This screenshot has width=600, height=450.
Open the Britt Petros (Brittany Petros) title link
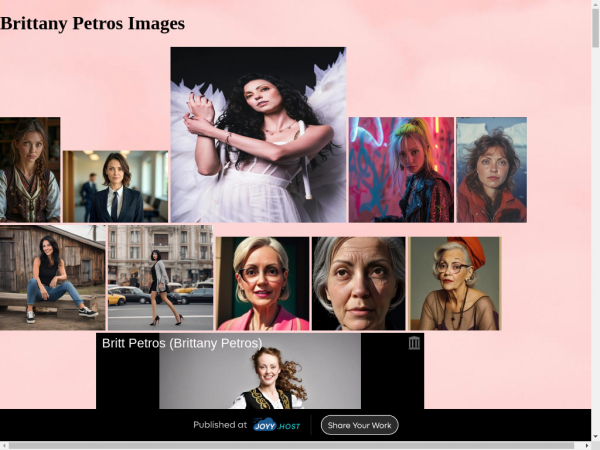point(182,343)
